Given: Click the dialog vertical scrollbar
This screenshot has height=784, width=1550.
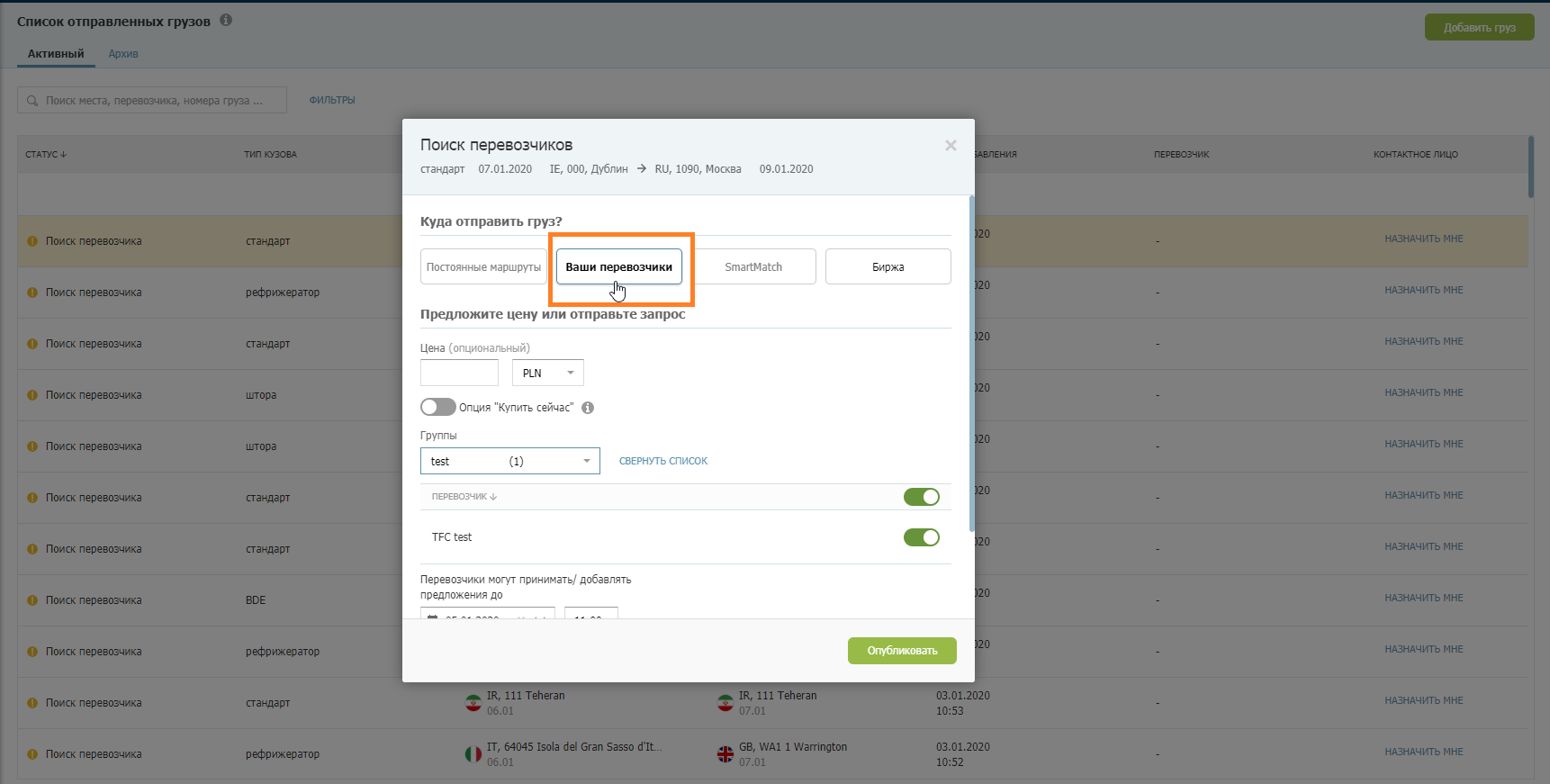Looking at the screenshot, I should tap(971, 363).
